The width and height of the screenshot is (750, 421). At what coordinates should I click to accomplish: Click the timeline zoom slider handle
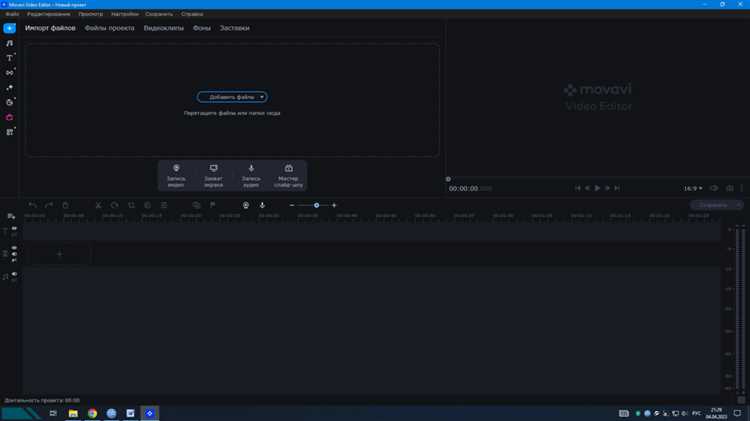[316, 205]
